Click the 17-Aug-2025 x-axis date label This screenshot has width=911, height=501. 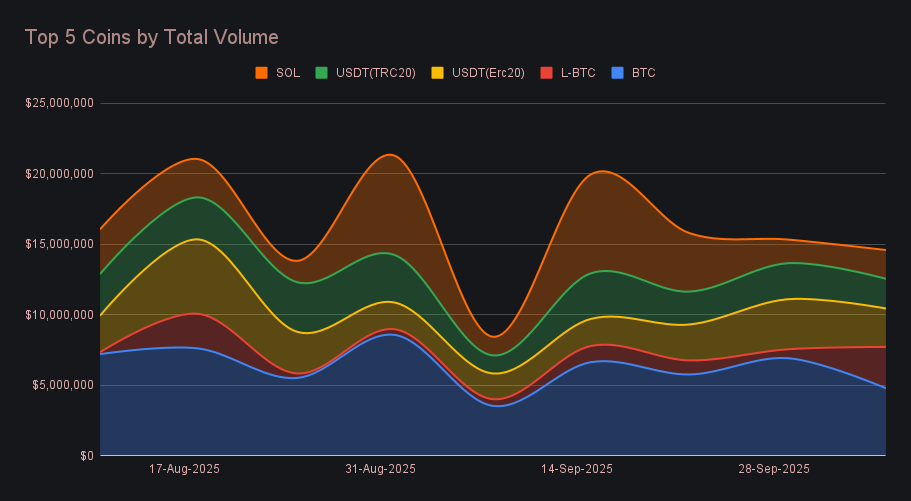pyautogui.click(x=184, y=468)
